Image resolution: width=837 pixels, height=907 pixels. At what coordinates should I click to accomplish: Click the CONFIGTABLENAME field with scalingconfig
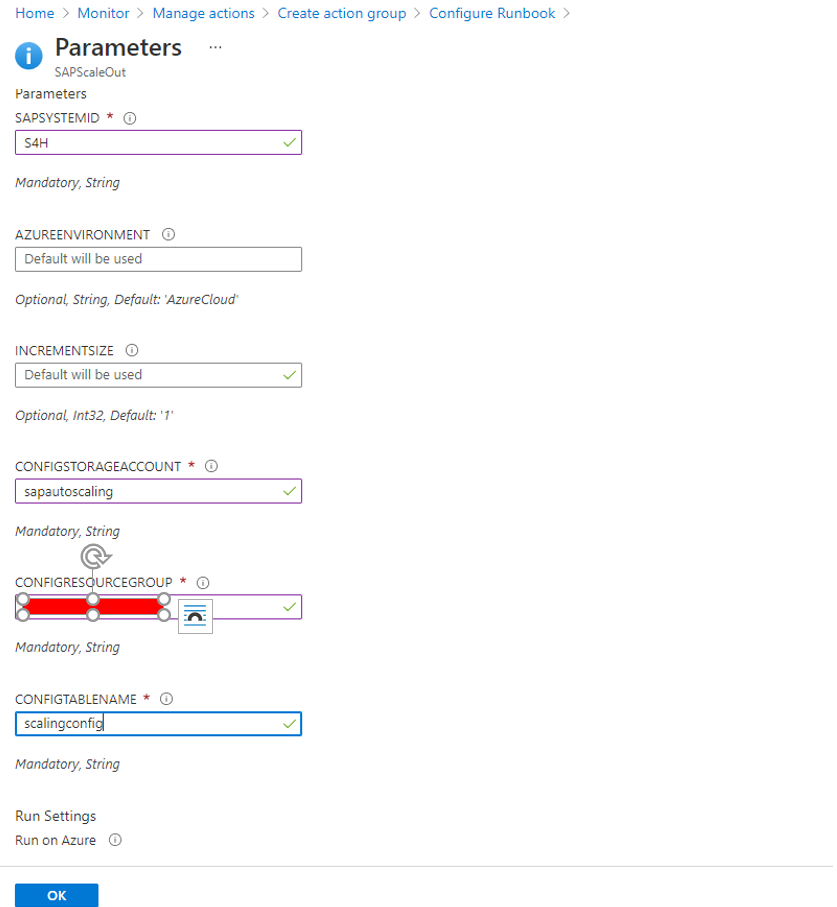(x=158, y=724)
